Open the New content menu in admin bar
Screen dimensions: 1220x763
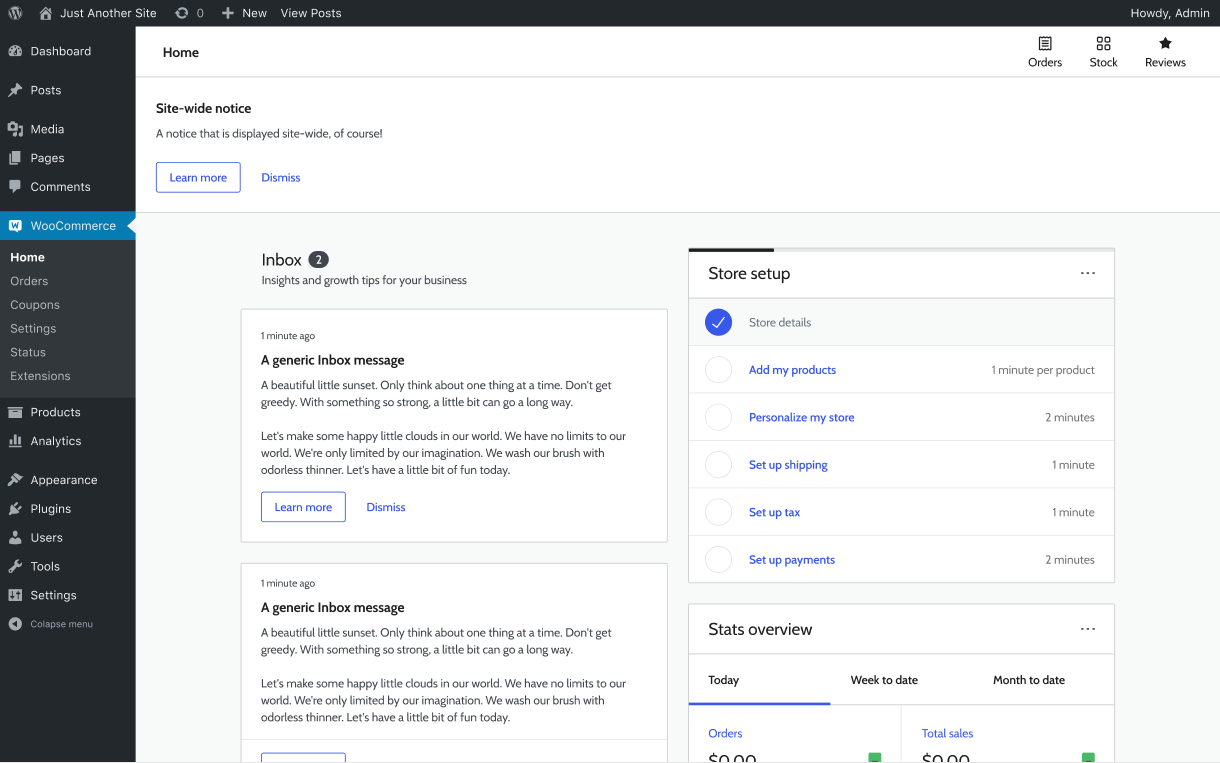point(244,13)
